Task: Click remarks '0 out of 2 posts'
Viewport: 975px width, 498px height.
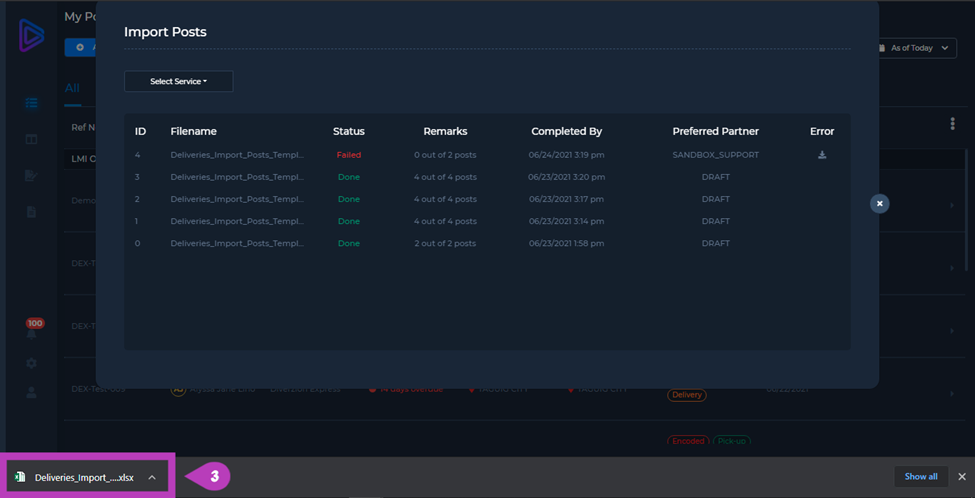Action: pos(445,155)
